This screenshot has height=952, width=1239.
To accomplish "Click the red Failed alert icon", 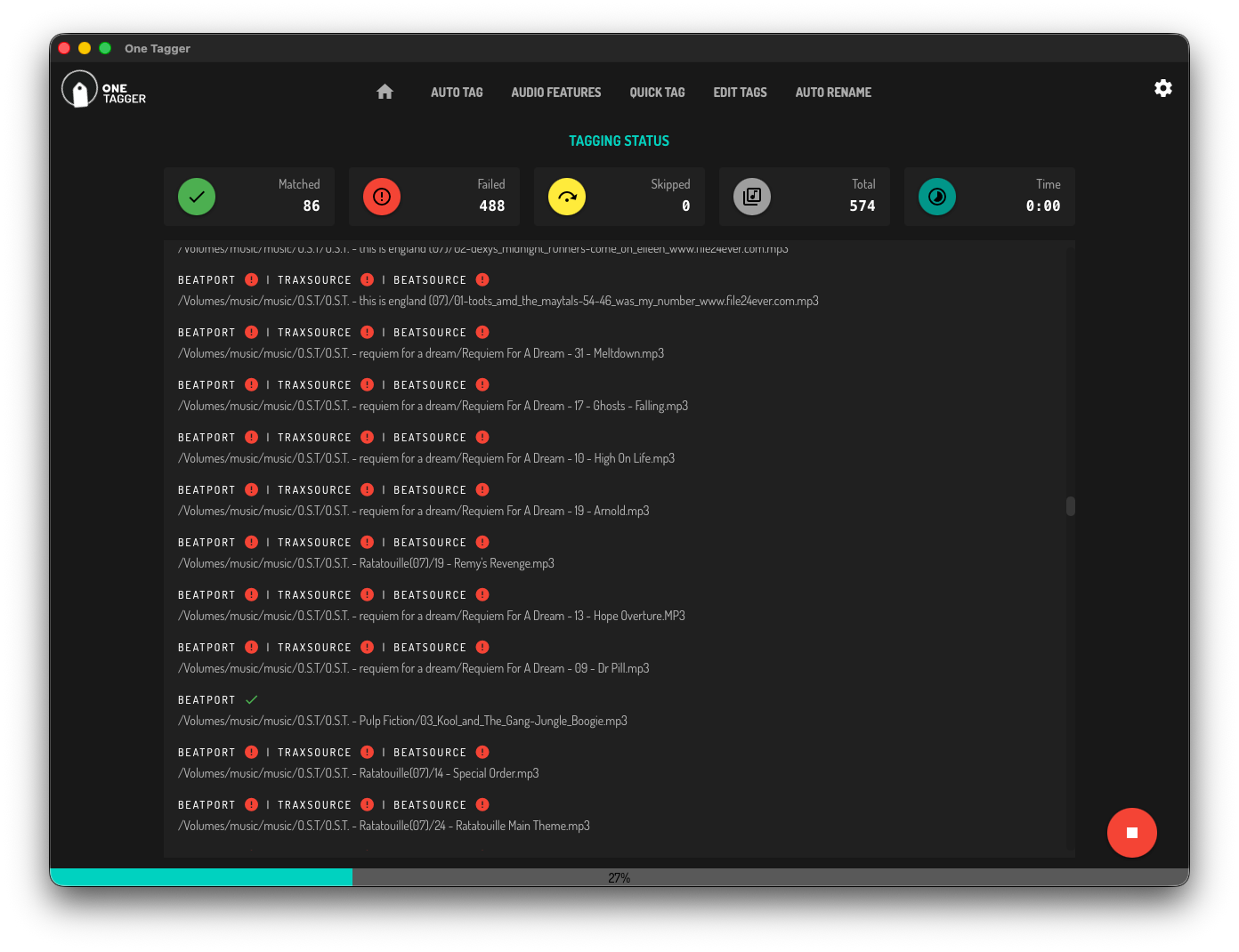I will (x=382, y=197).
